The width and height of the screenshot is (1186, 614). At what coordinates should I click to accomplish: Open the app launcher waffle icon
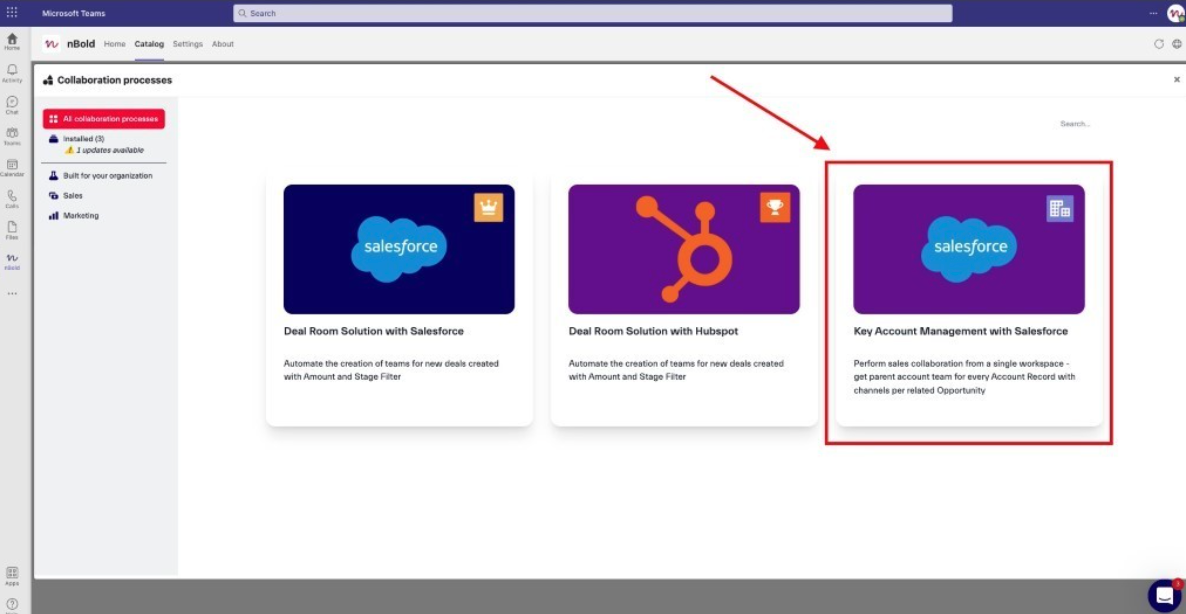pos(12,13)
